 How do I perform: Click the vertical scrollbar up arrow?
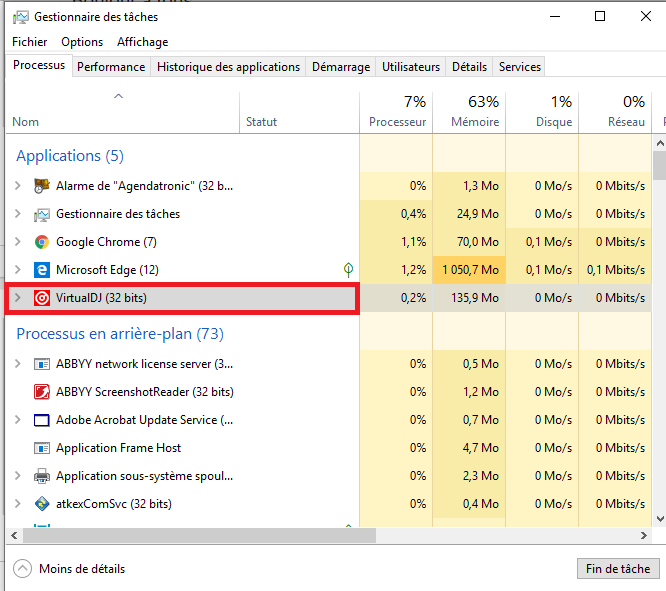[660, 143]
